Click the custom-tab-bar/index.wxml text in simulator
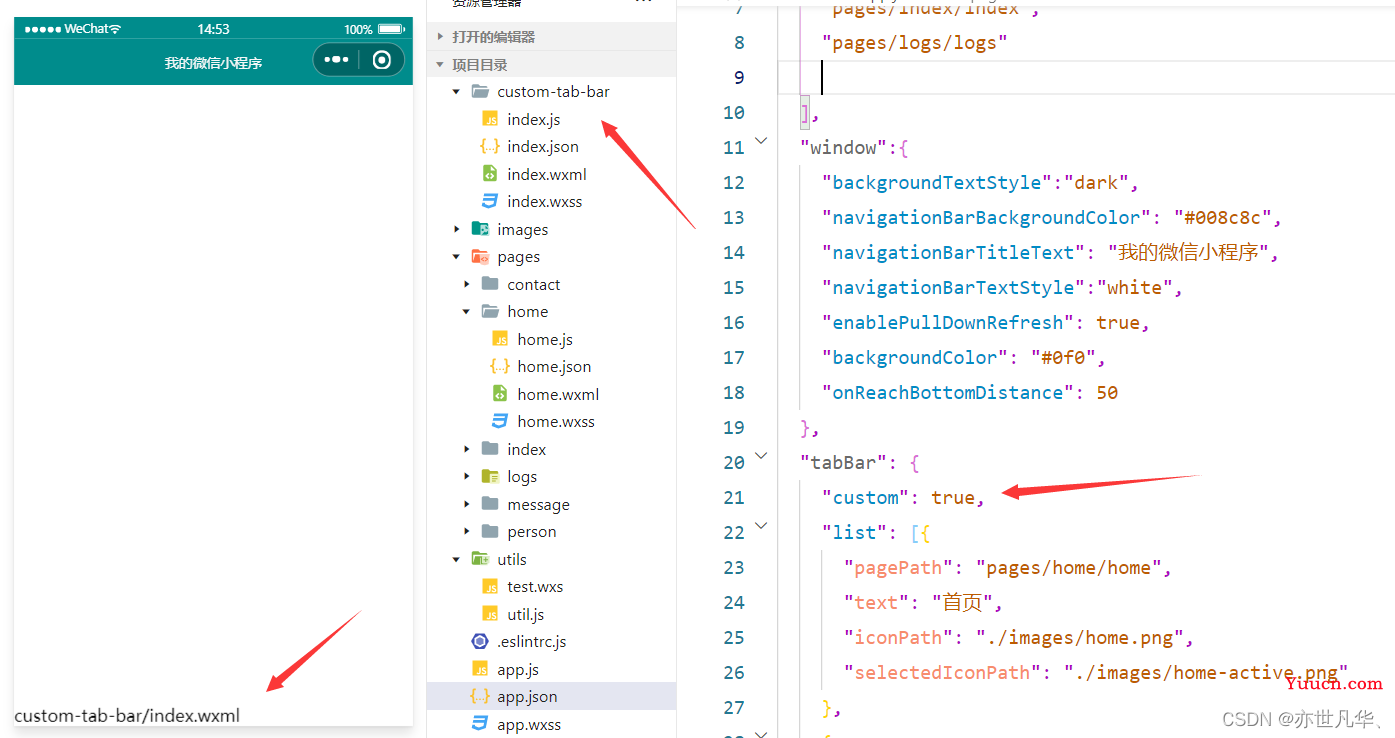Viewport: 1395px width, 738px height. [x=127, y=715]
